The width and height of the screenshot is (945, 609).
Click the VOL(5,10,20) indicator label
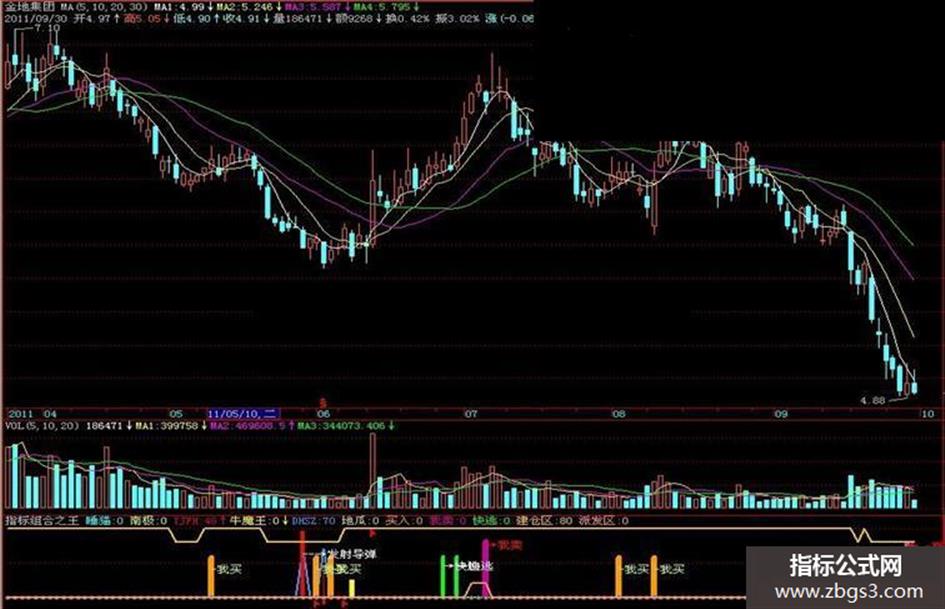click(x=42, y=426)
